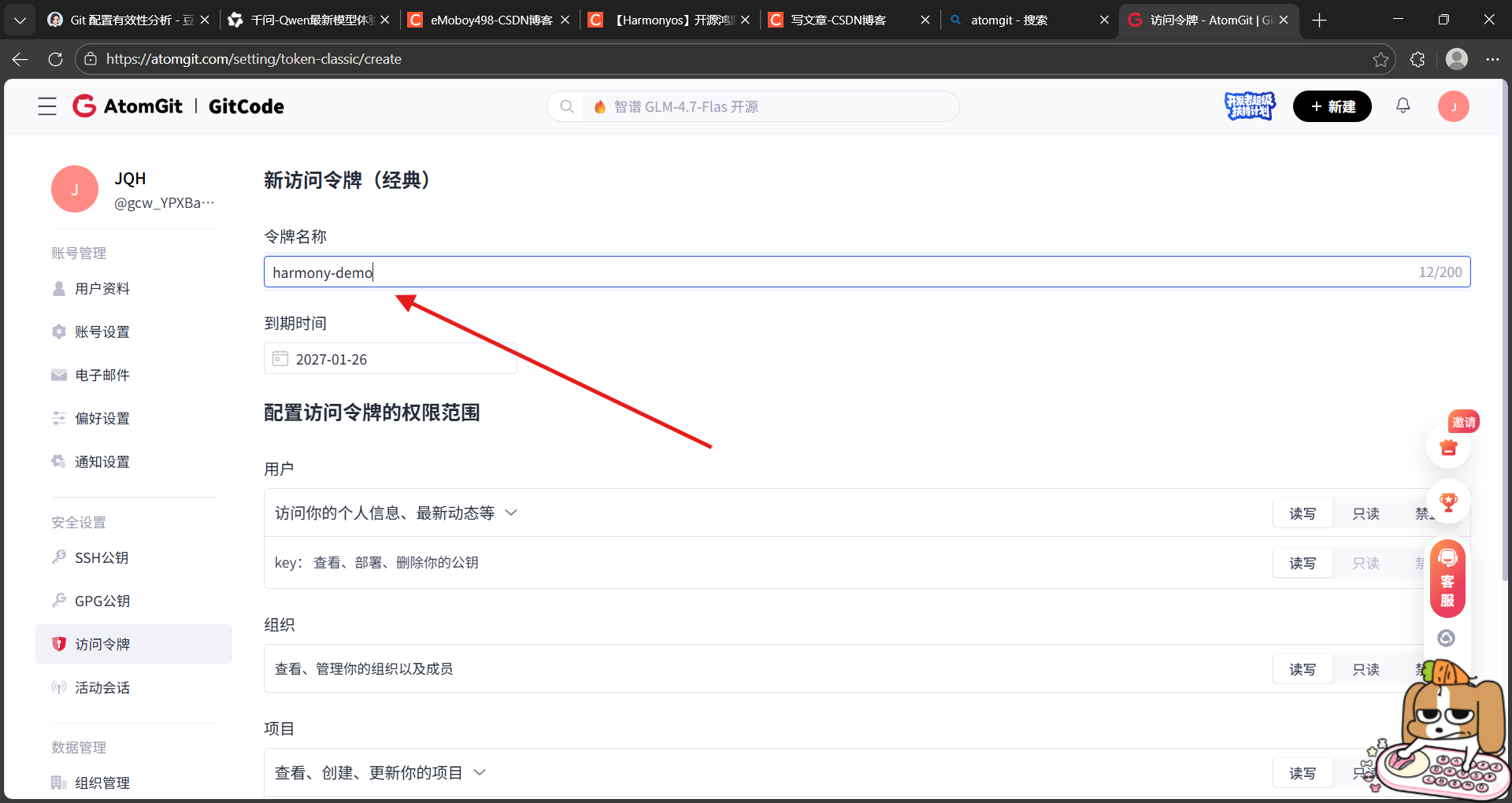Open the notification bell icon
Image resolution: width=1512 pixels, height=803 pixels.
point(1403,105)
